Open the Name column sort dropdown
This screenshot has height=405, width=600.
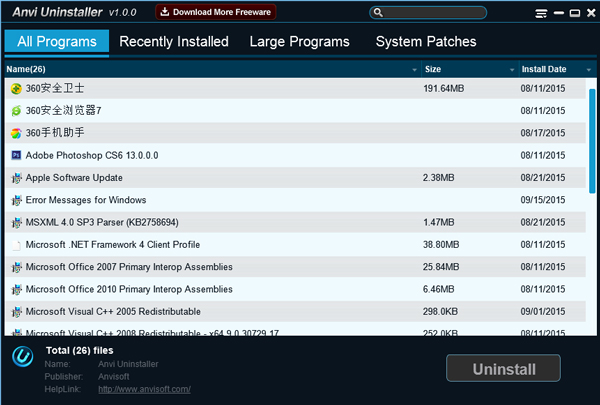(414, 70)
